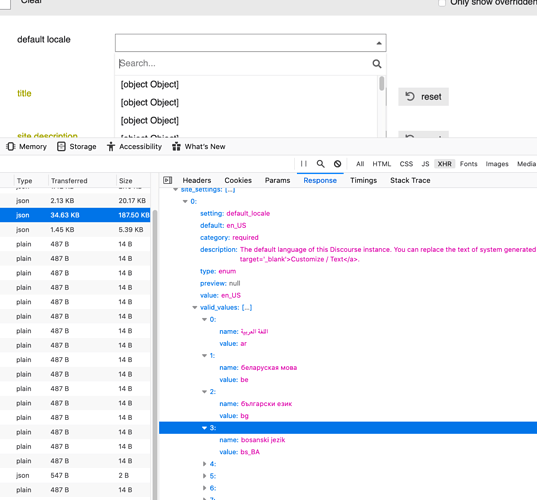Viewport: 537px width, 500px height.
Task: Click the category: required line
Action: pos(229,237)
